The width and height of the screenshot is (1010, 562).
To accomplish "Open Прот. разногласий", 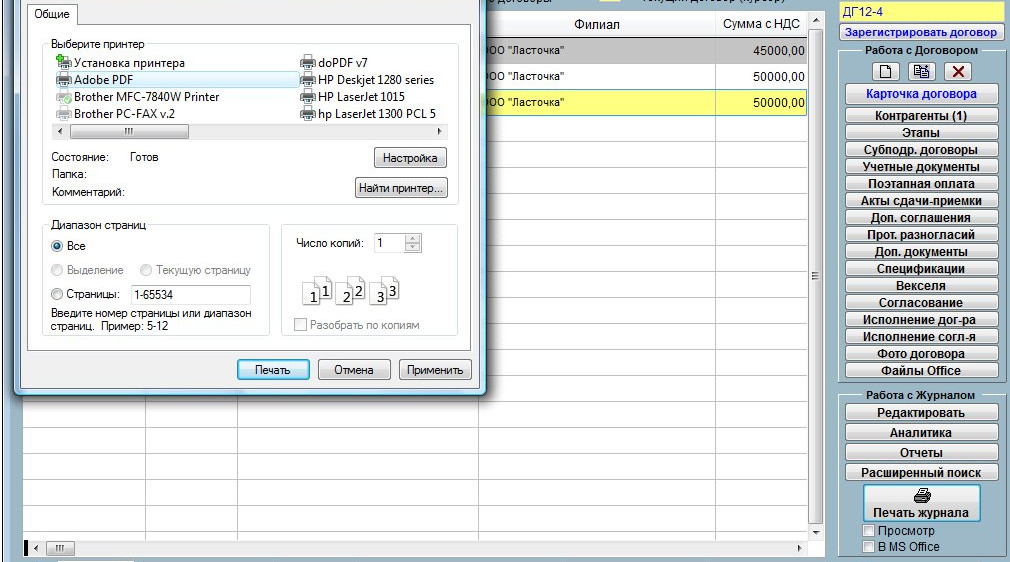I will [x=921, y=235].
